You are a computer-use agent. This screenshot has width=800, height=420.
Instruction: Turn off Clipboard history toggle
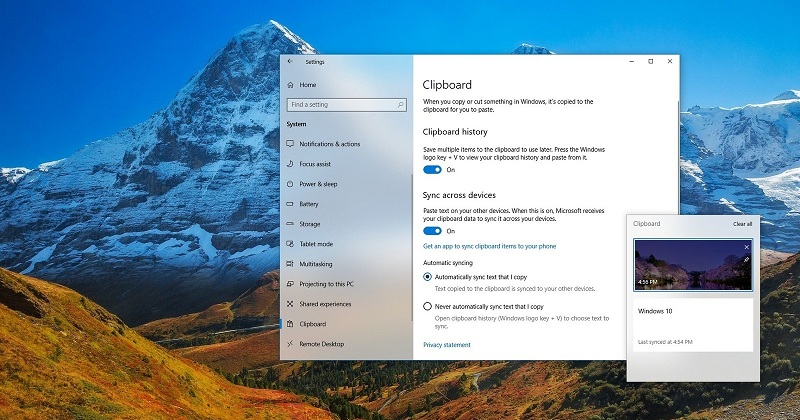tap(432, 170)
